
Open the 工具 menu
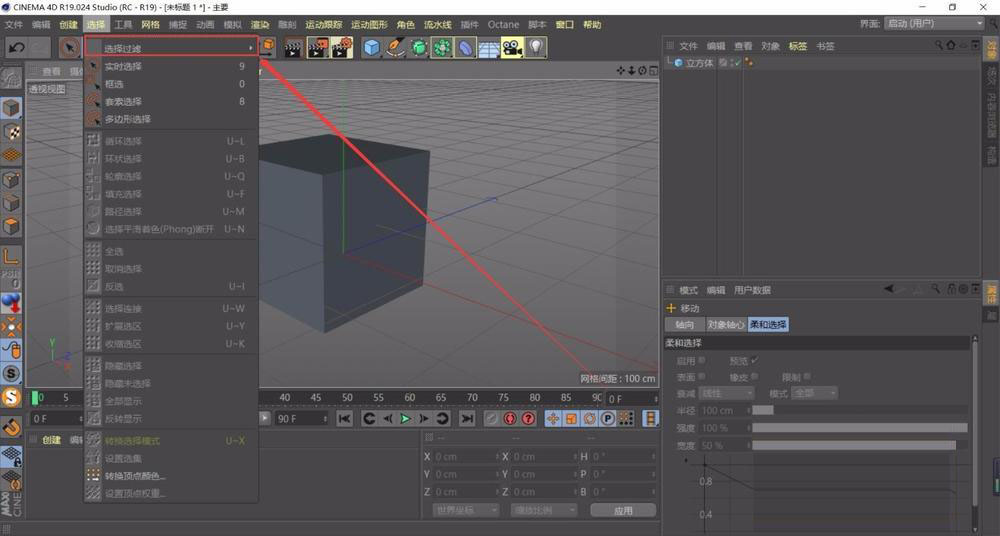(123, 25)
